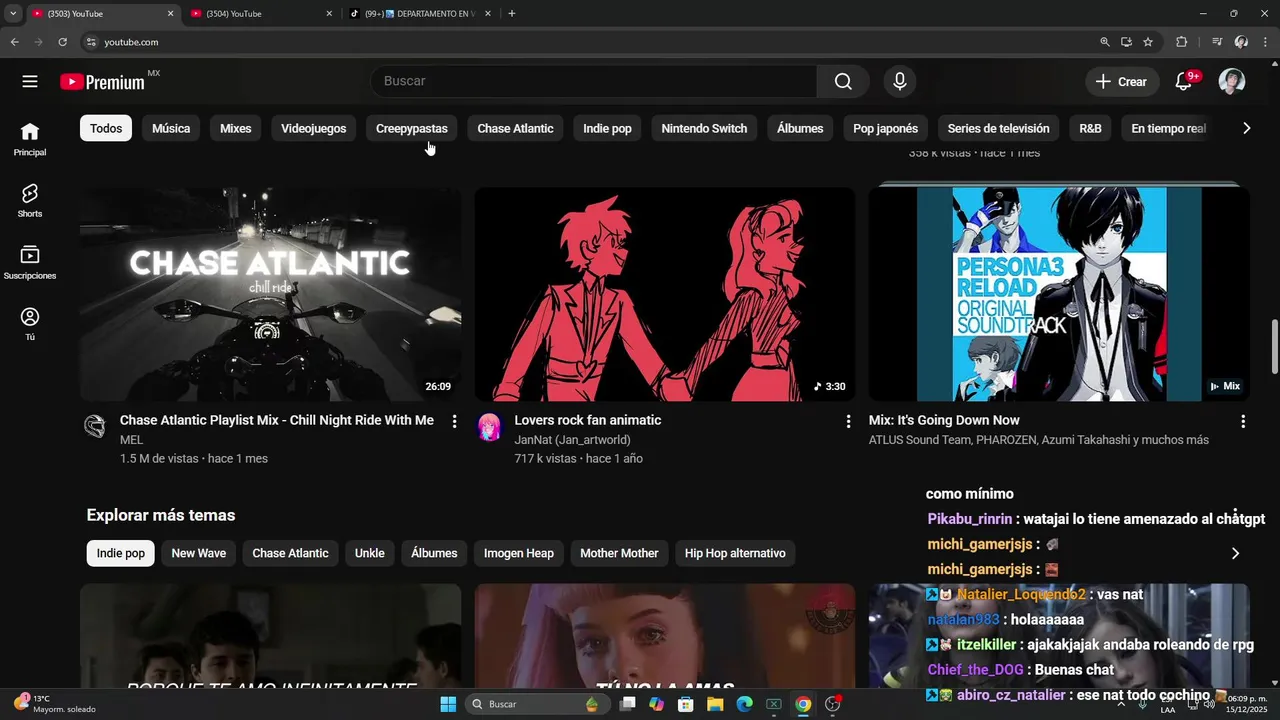
Task: Select the R&B filter chip
Action: [1090, 128]
